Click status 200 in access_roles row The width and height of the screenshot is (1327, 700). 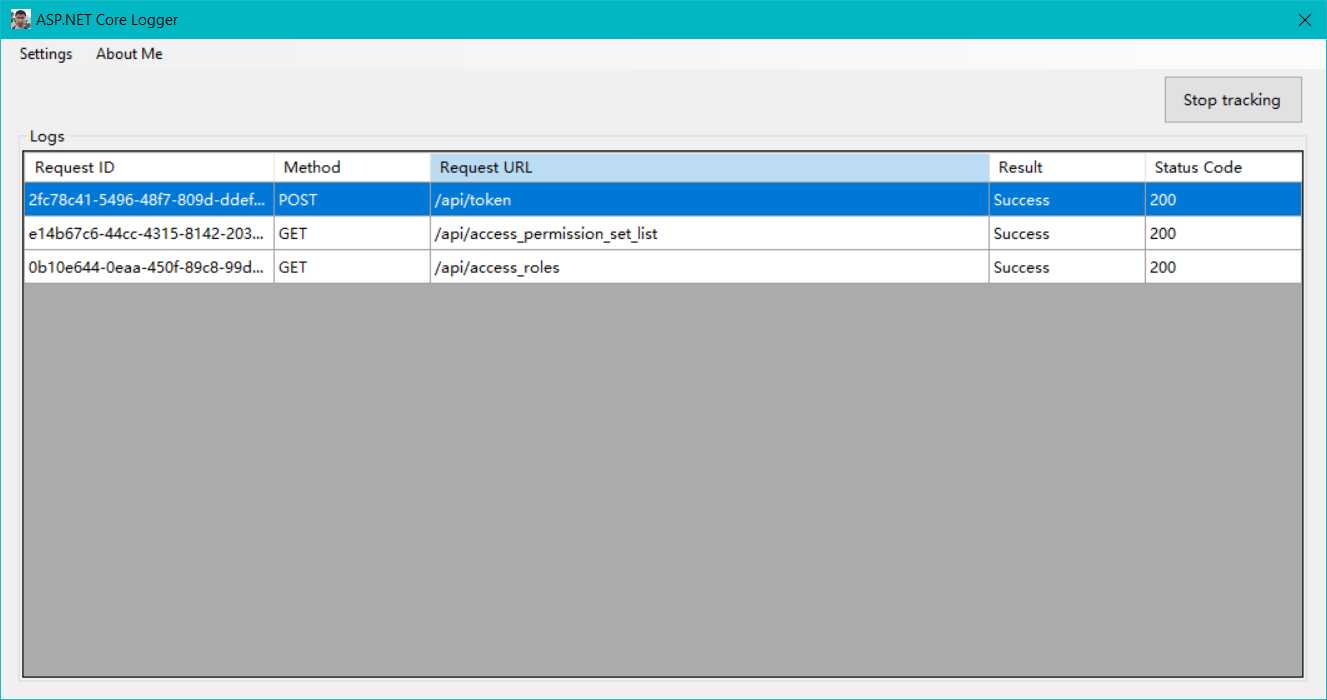[x=1223, y=267]
